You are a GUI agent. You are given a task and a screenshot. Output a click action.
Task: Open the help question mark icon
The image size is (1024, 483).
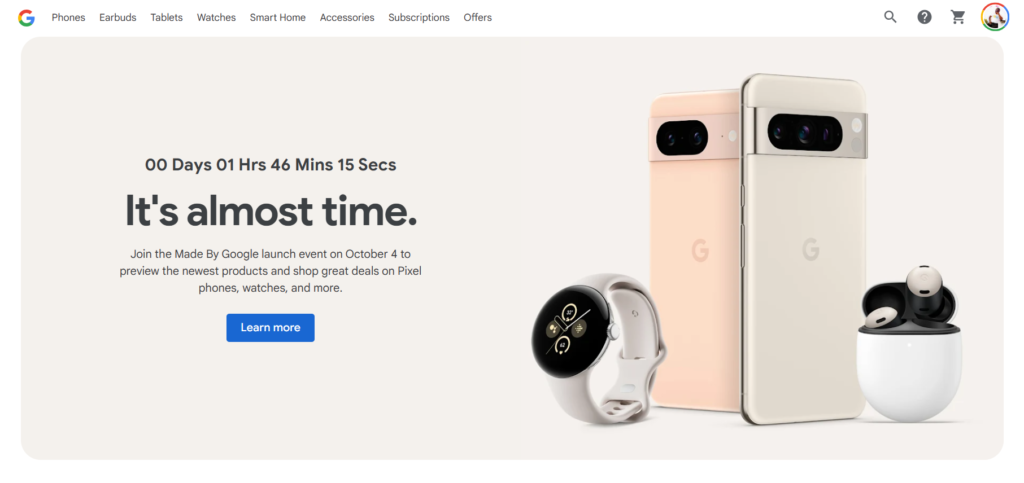click(924, 17)
